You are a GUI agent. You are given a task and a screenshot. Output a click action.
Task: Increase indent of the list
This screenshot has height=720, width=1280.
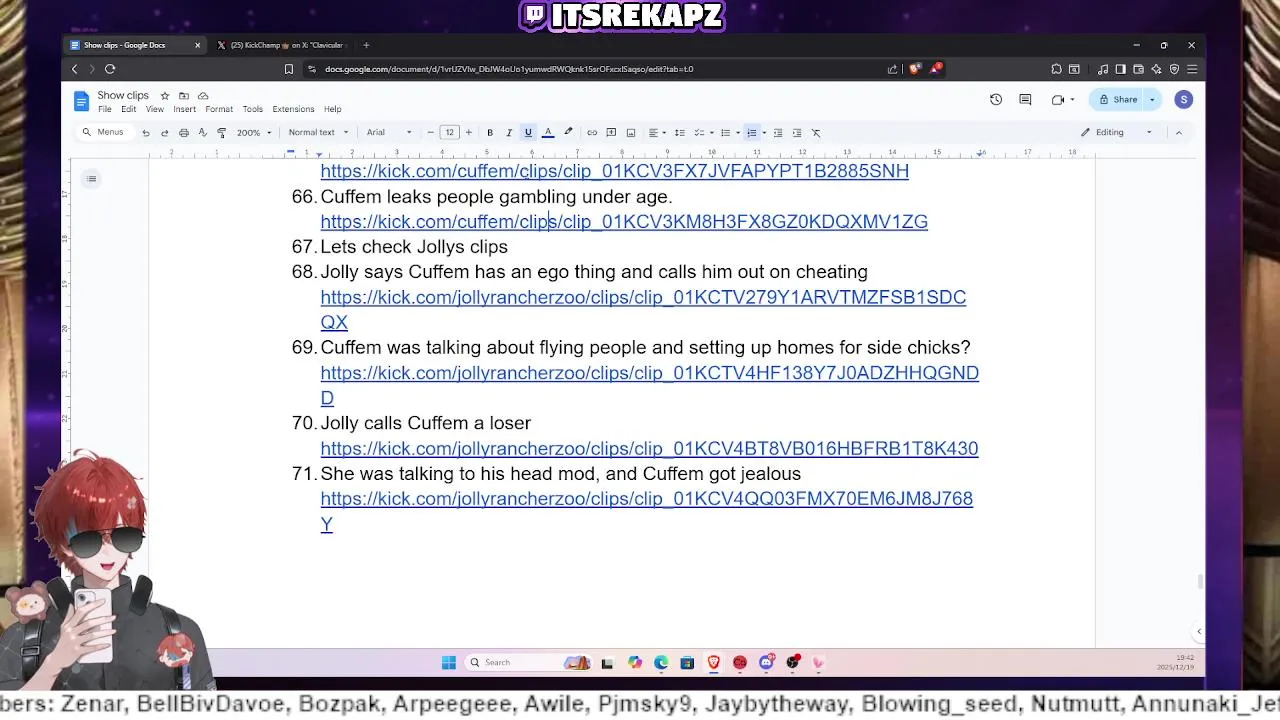click(797, 132)
